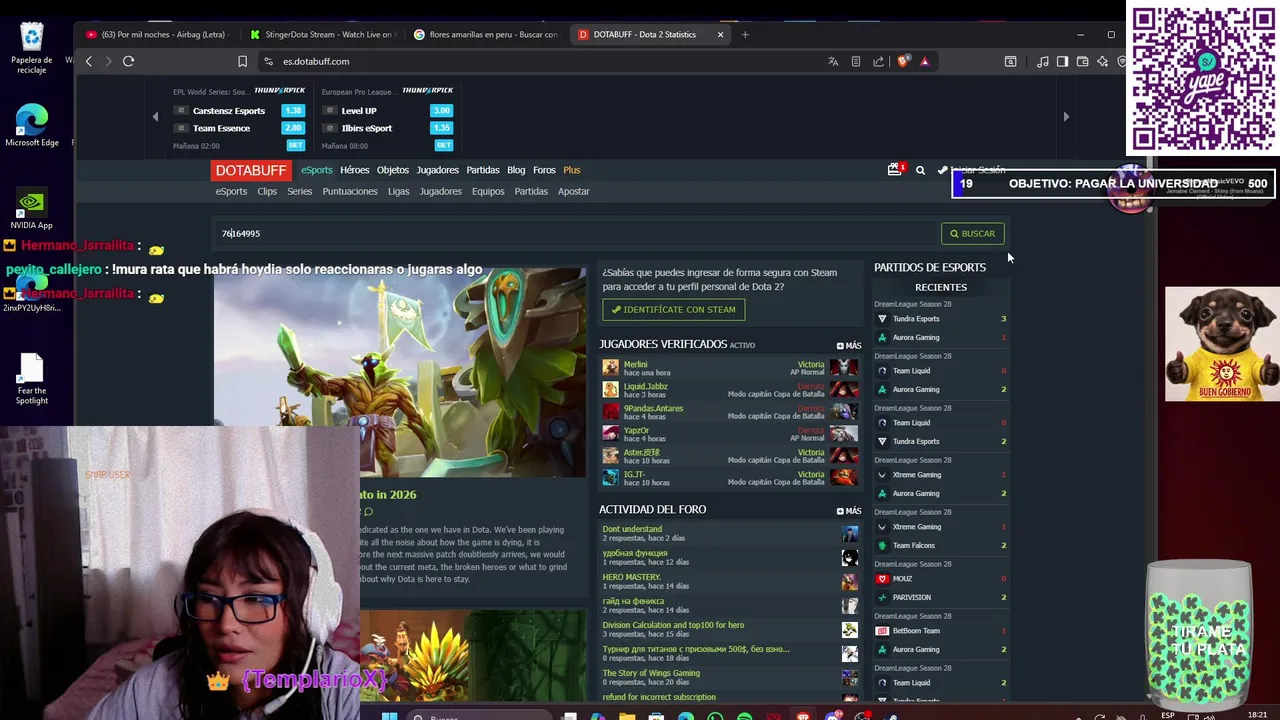Open the Plus menu item
This screenshot has width=1280, height=720.
[x=572, y=170]
